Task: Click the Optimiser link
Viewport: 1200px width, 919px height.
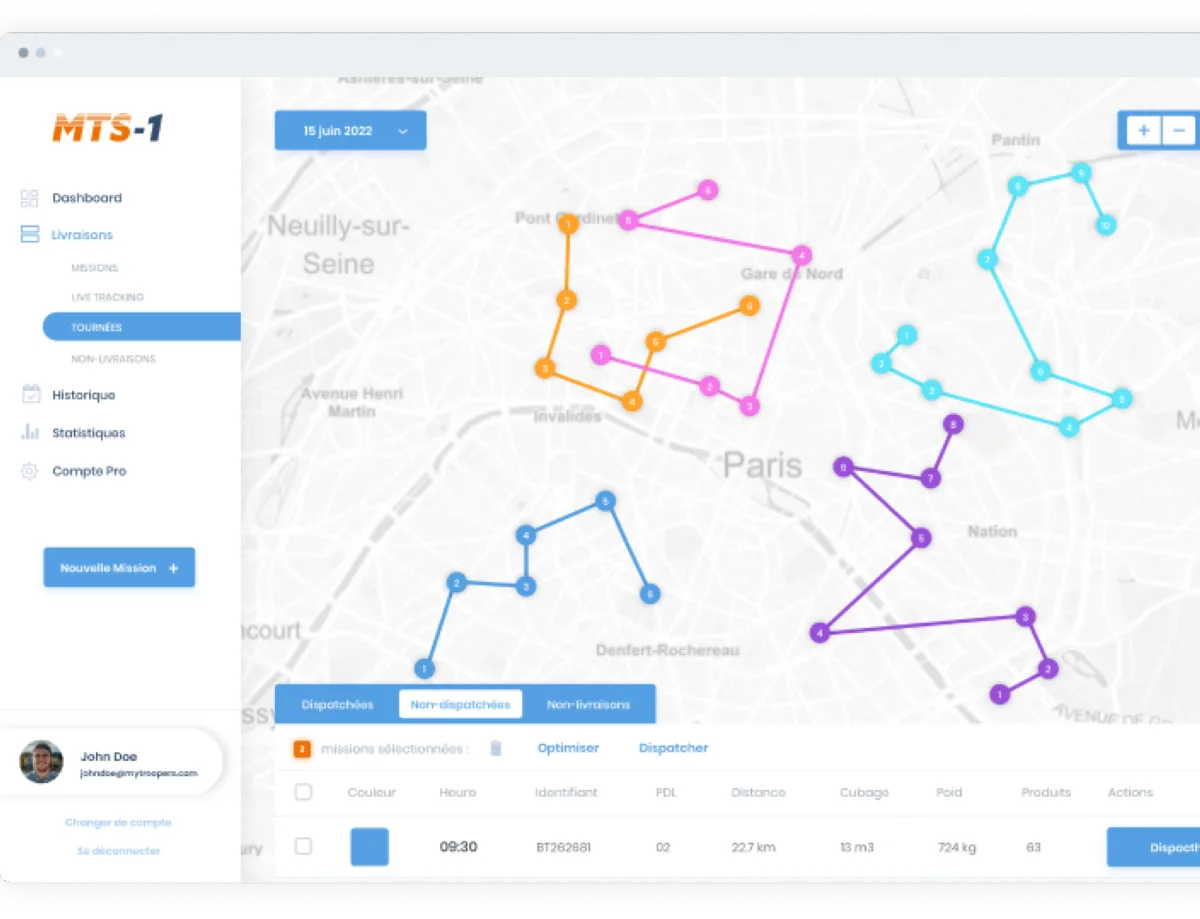Action: (568, 748)
